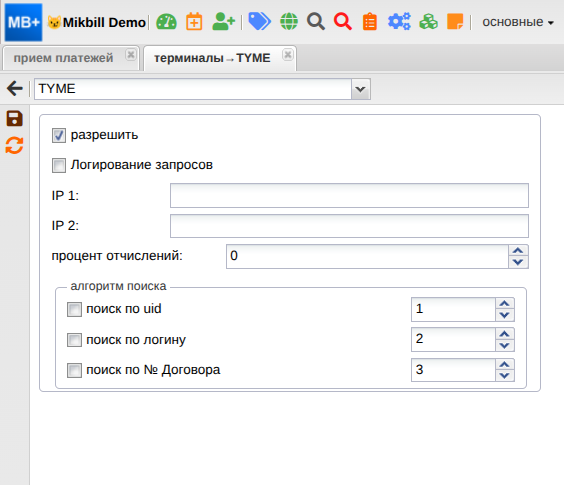Click the IP 1 input field

tap(349, 195)
